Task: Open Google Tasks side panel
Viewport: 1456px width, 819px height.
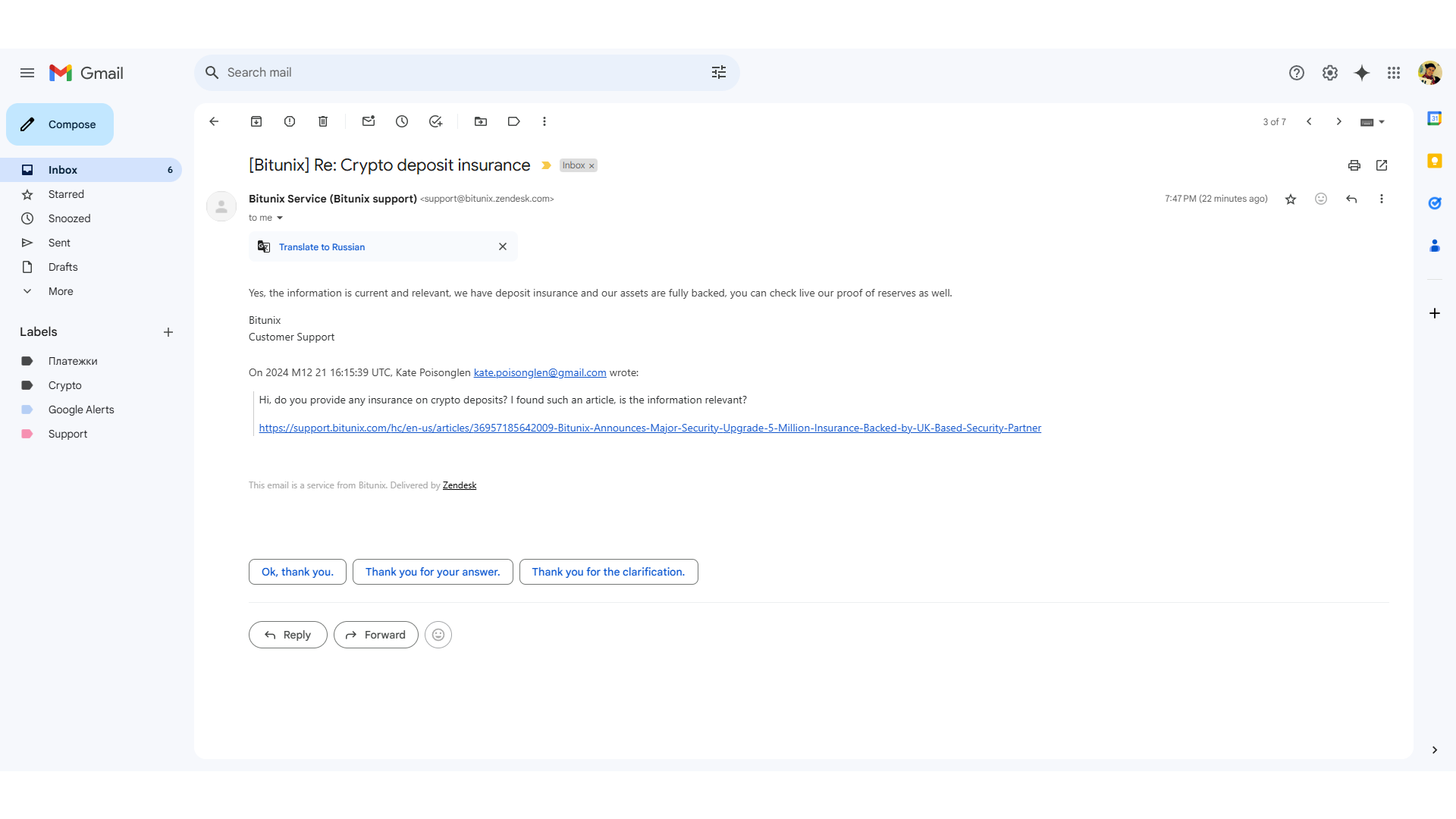Action: click(1435, 203)
